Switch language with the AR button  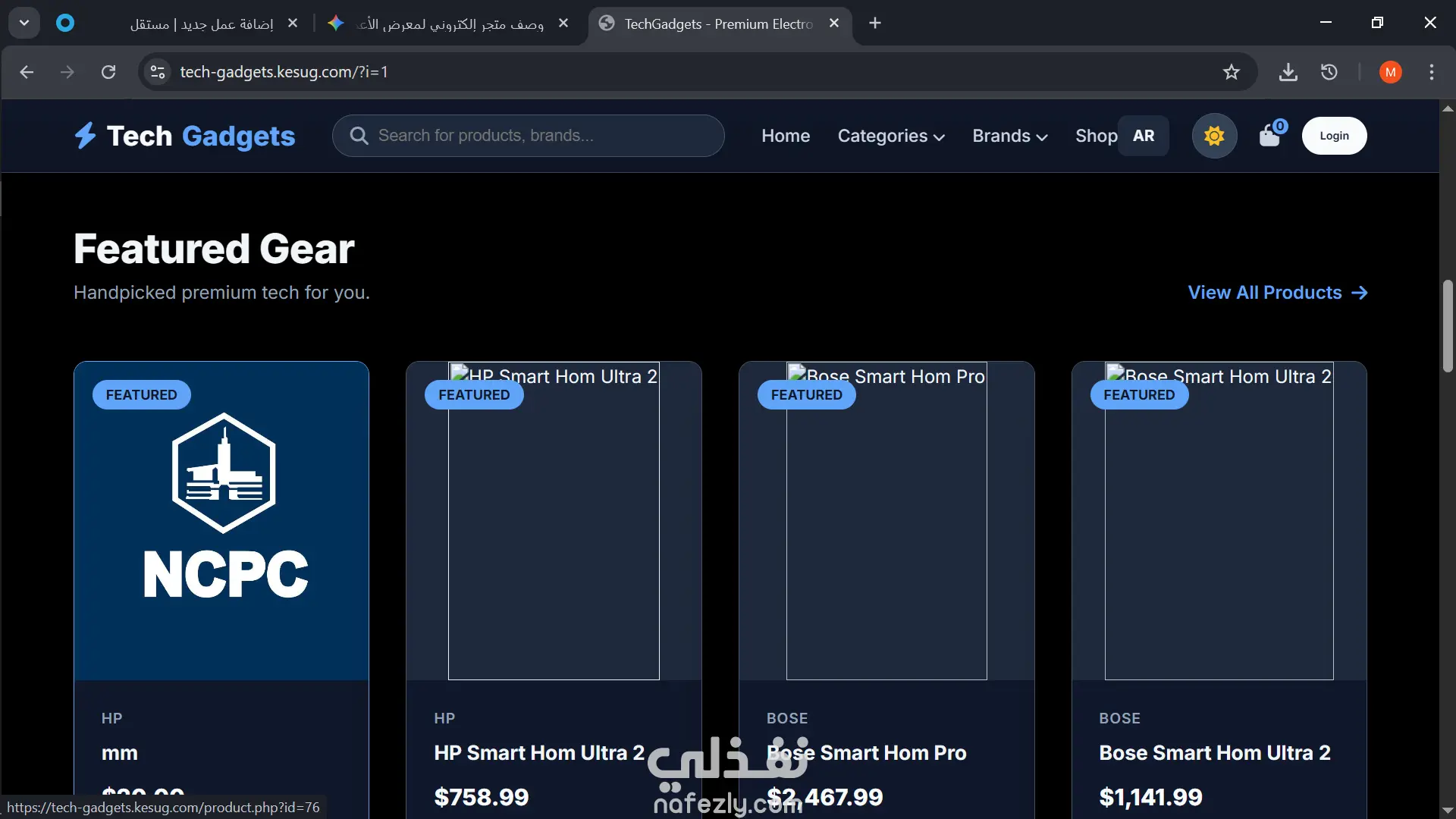(x=1144, y=136)
